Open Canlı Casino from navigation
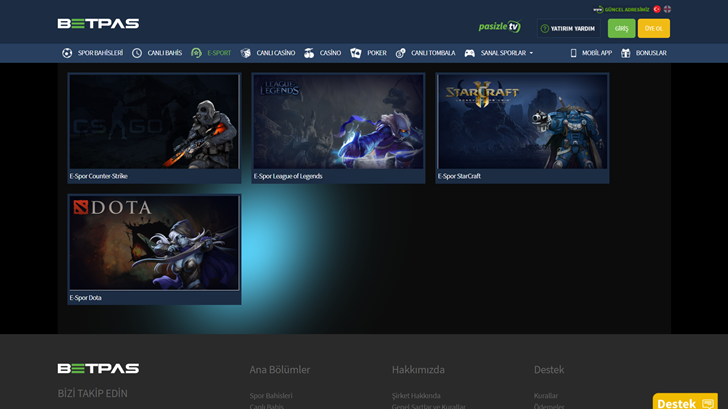This screenshot has width=728, height=409. 276,53
